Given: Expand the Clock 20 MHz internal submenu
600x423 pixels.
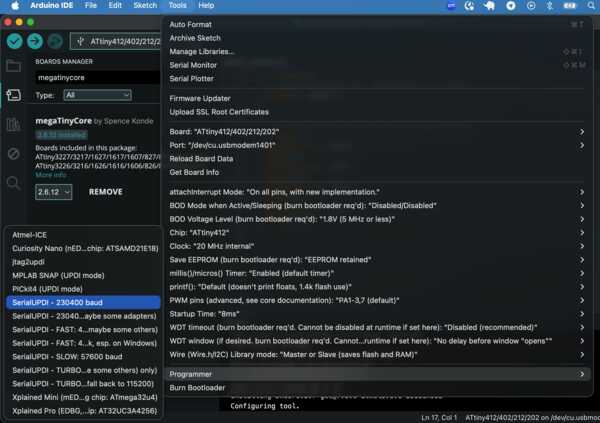Looking at the screenshot, I should pyautogui.click(x=377, y=246).
